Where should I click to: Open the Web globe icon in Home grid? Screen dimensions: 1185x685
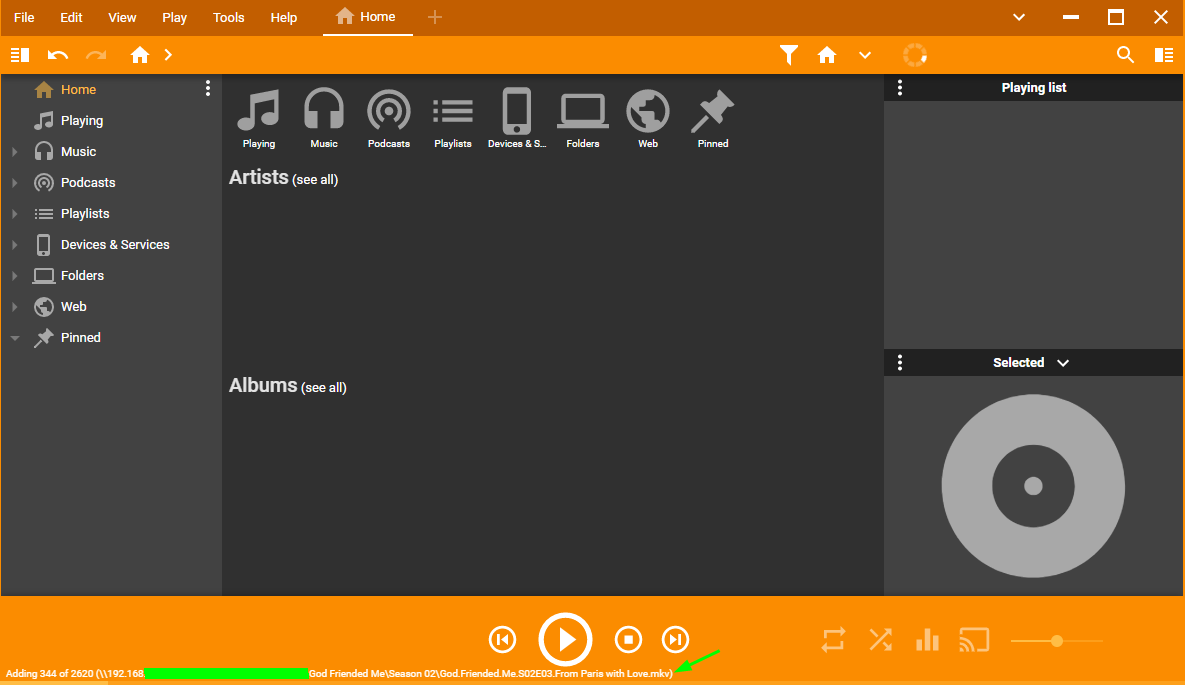coord(648,111)
